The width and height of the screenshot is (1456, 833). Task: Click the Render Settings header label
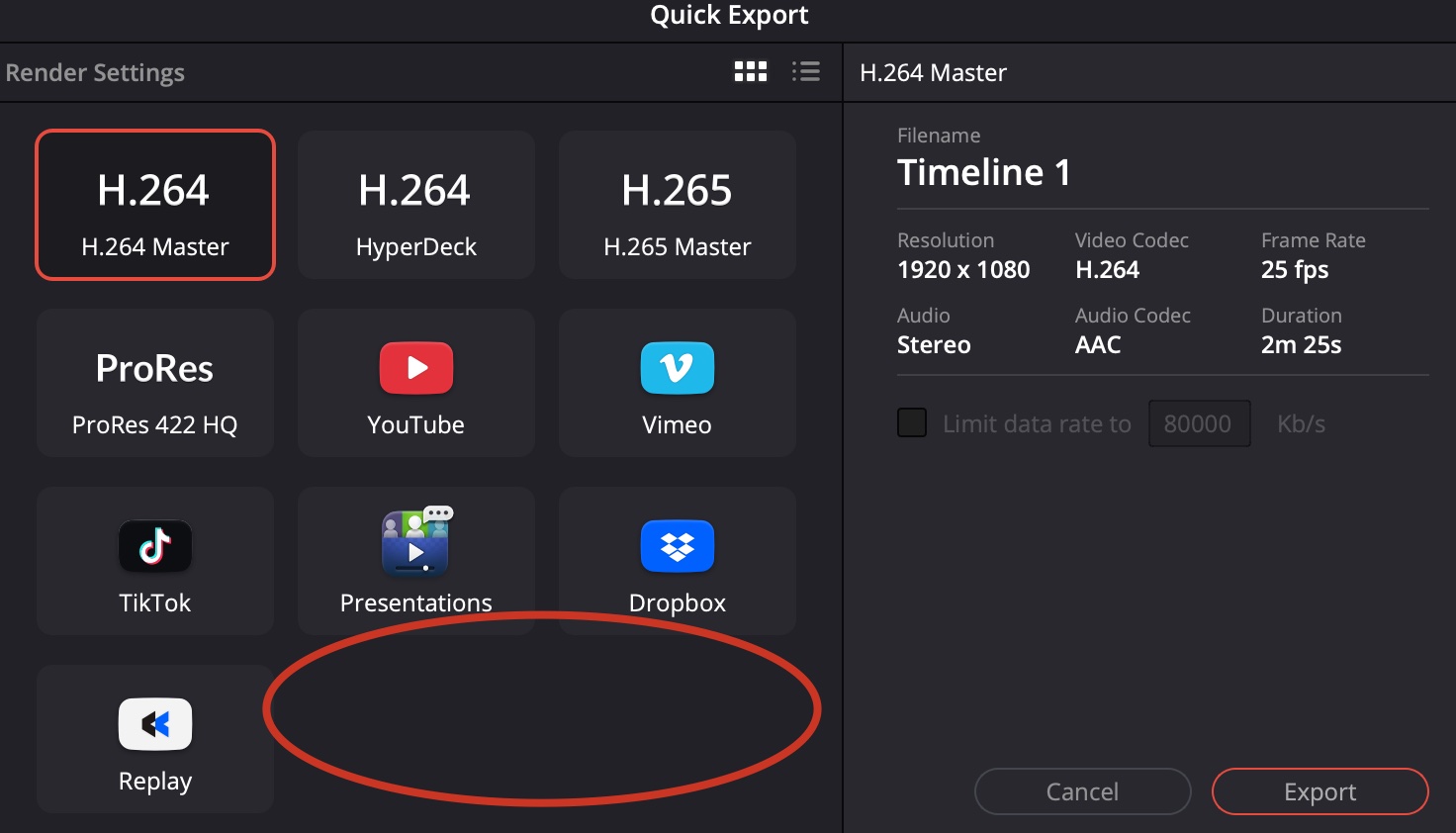(x=95, y=73)
